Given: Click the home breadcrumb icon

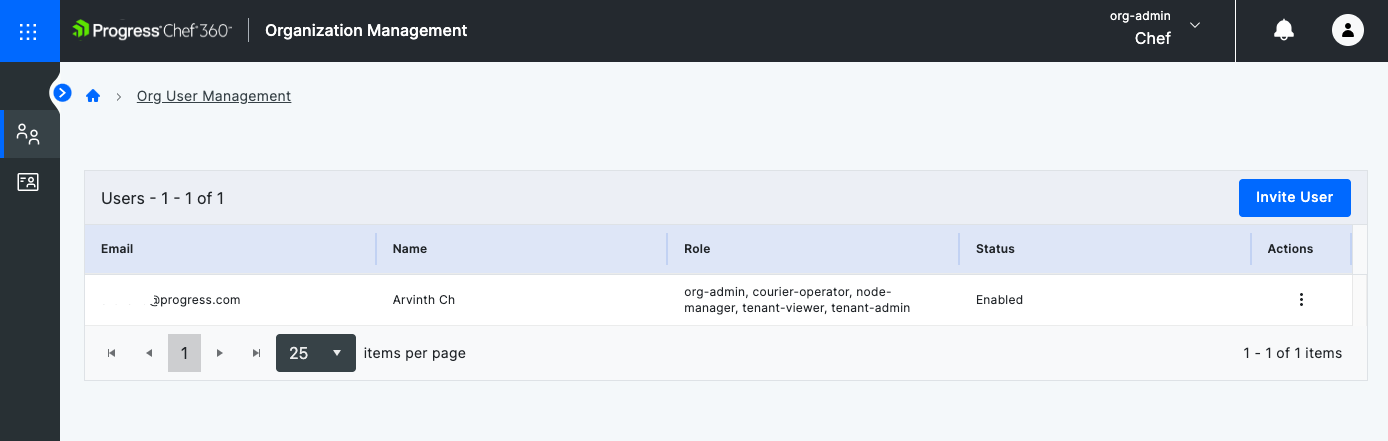Looking at the screenshot, I should [93, 96].
